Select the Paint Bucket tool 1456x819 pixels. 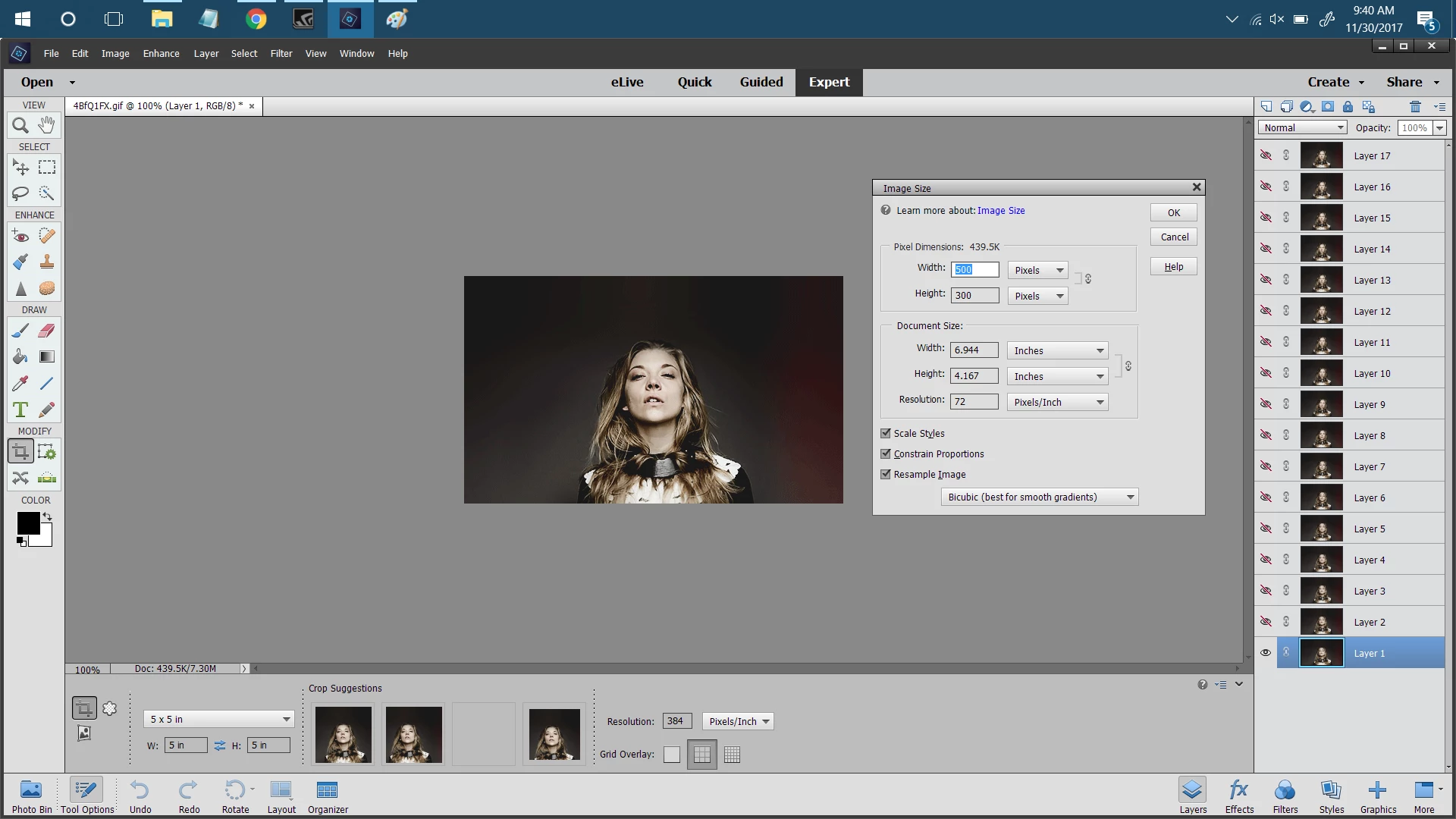[20, 357]
